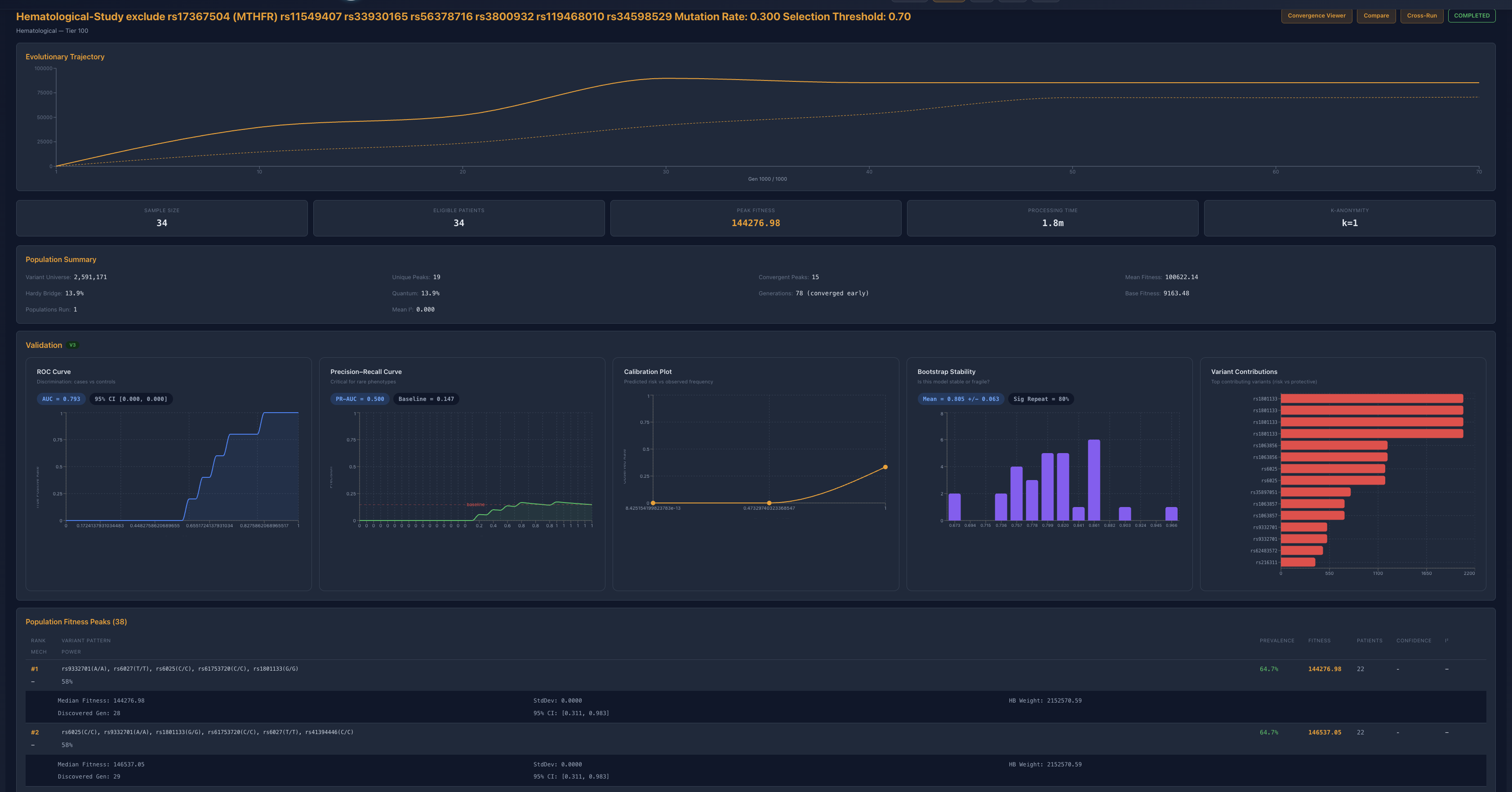Click the Peak Fitness 144276.98 card
Image resolution: width=1512 pixels, height=792 pixels.
(756, 218)
